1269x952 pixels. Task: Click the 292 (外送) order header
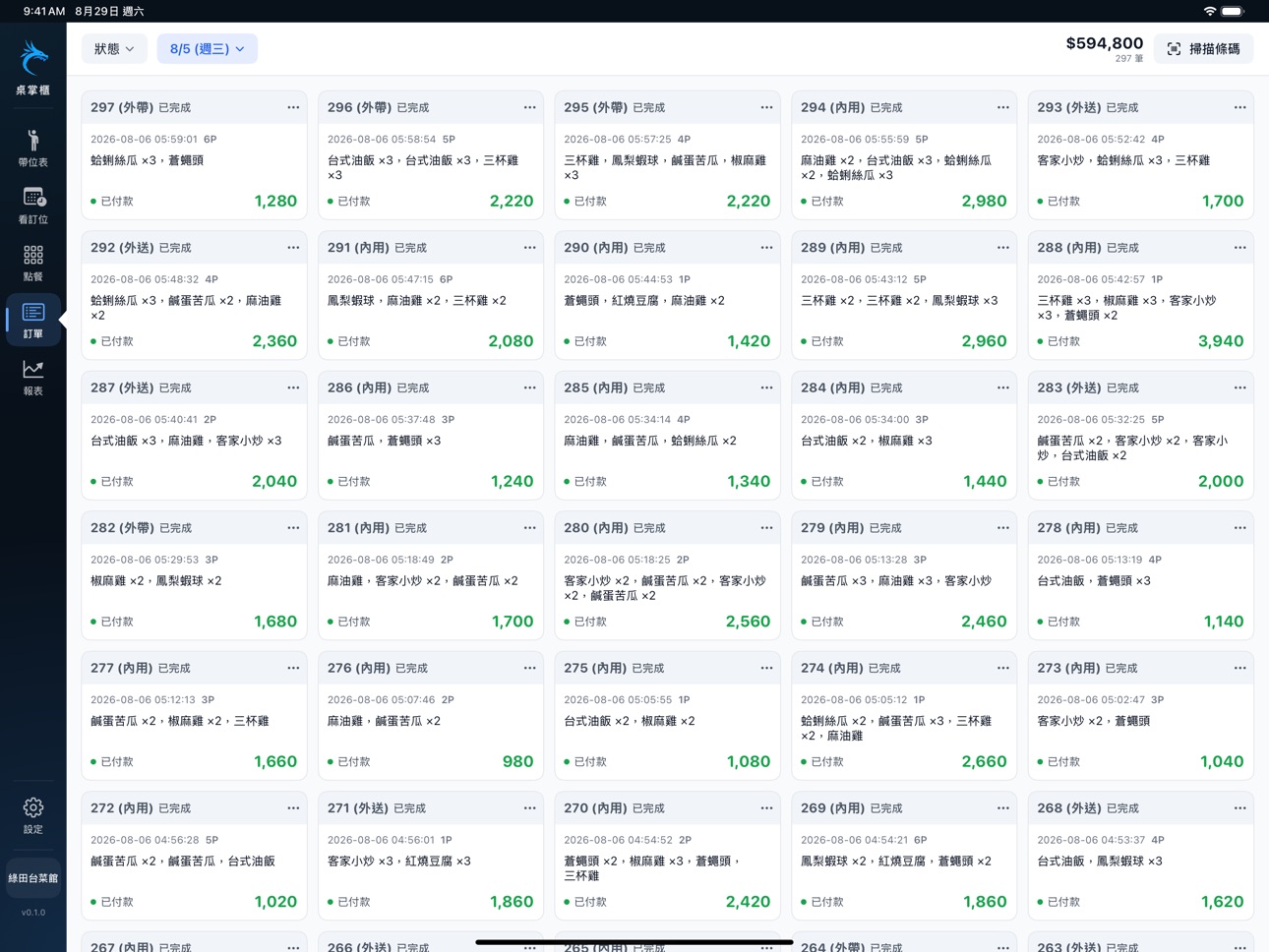194,248
